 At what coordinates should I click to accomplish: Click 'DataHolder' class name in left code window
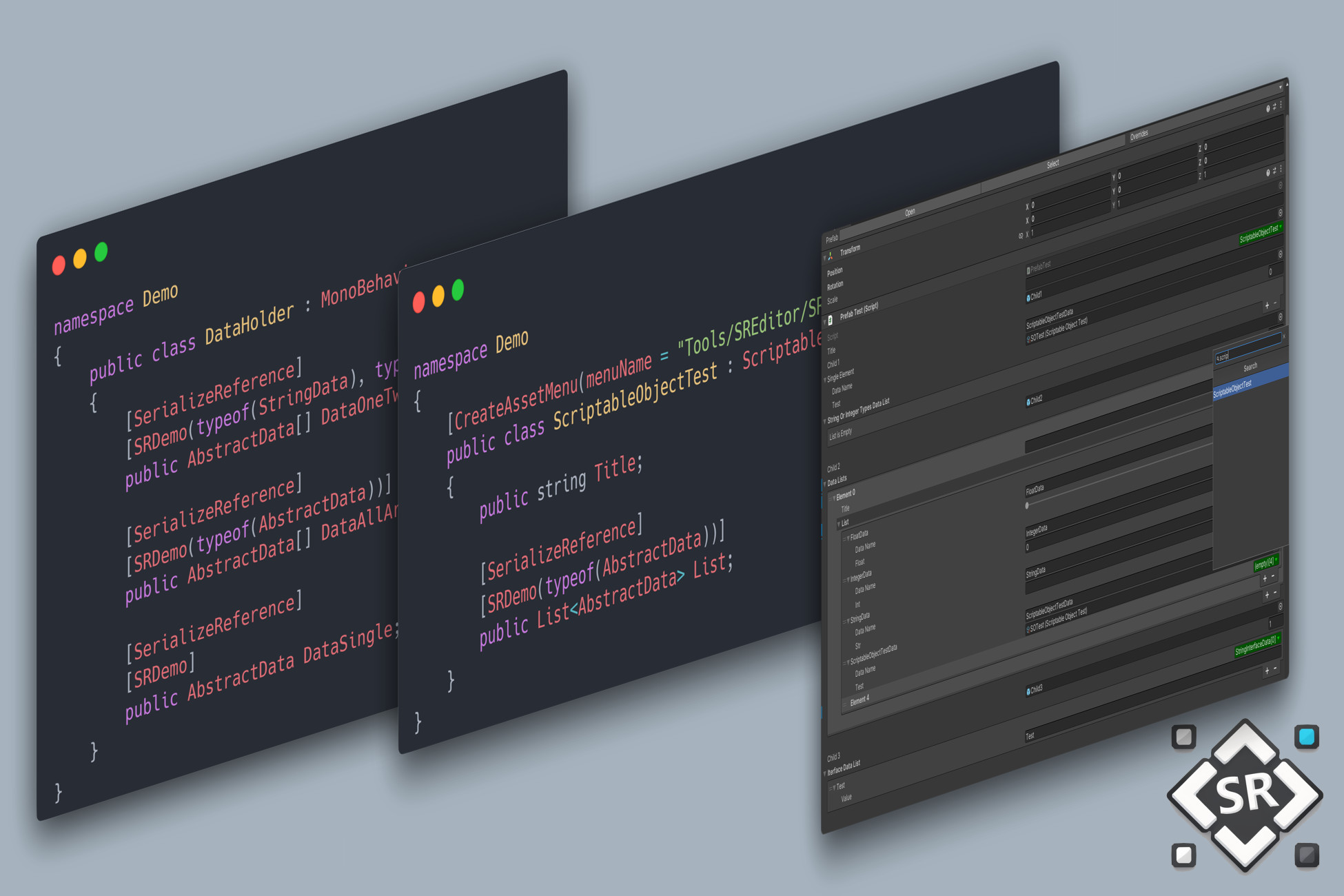(250, 324)
